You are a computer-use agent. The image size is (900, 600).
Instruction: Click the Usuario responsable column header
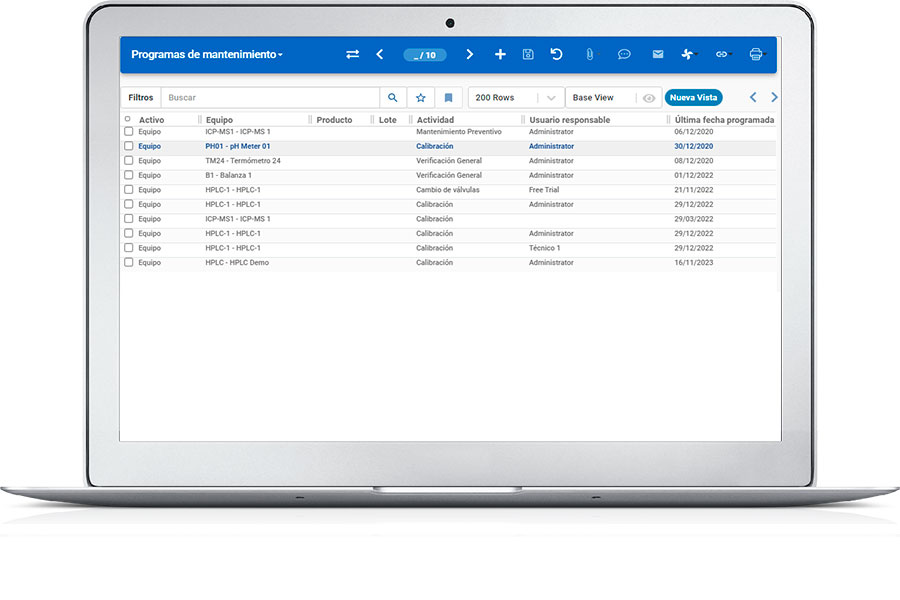coord(569,120)
